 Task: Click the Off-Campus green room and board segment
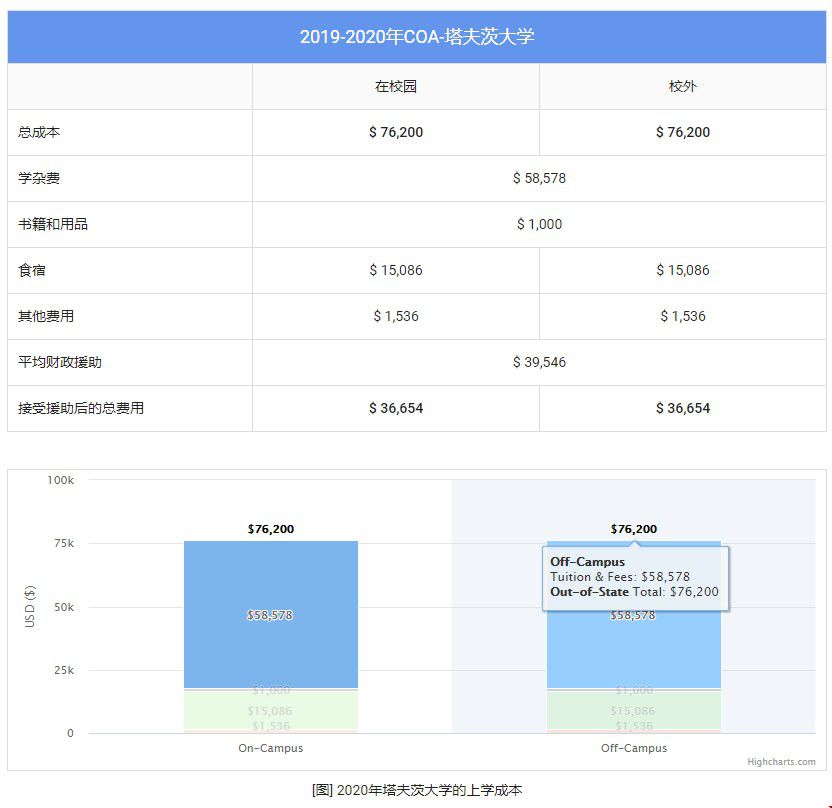pos(634,710)
